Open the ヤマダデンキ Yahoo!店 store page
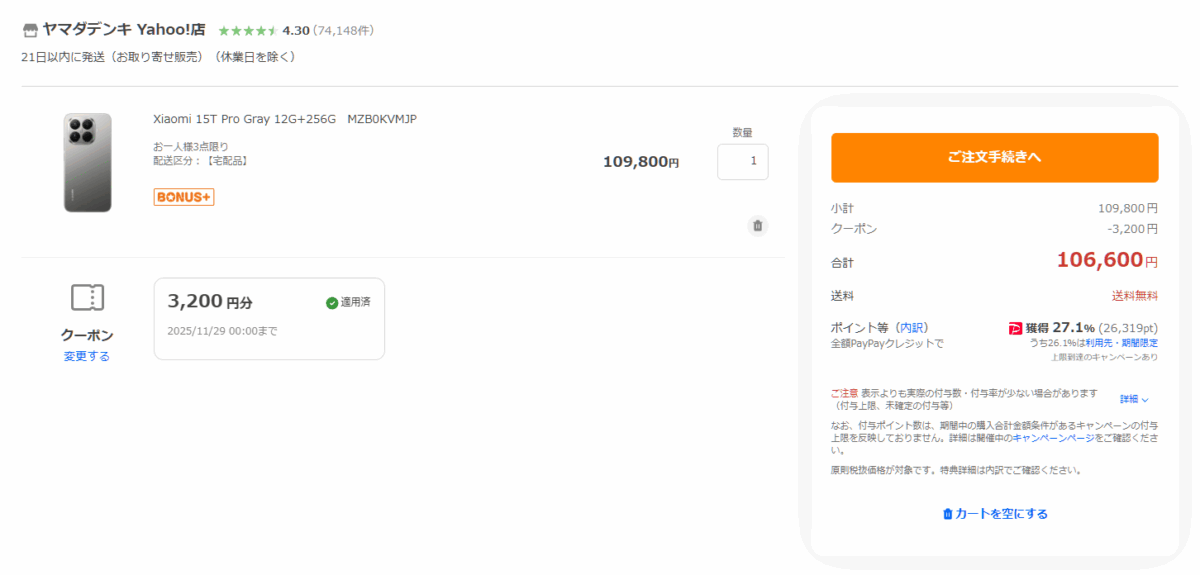The width and height of the screenshot is (1200, 575). click(123, 30)
